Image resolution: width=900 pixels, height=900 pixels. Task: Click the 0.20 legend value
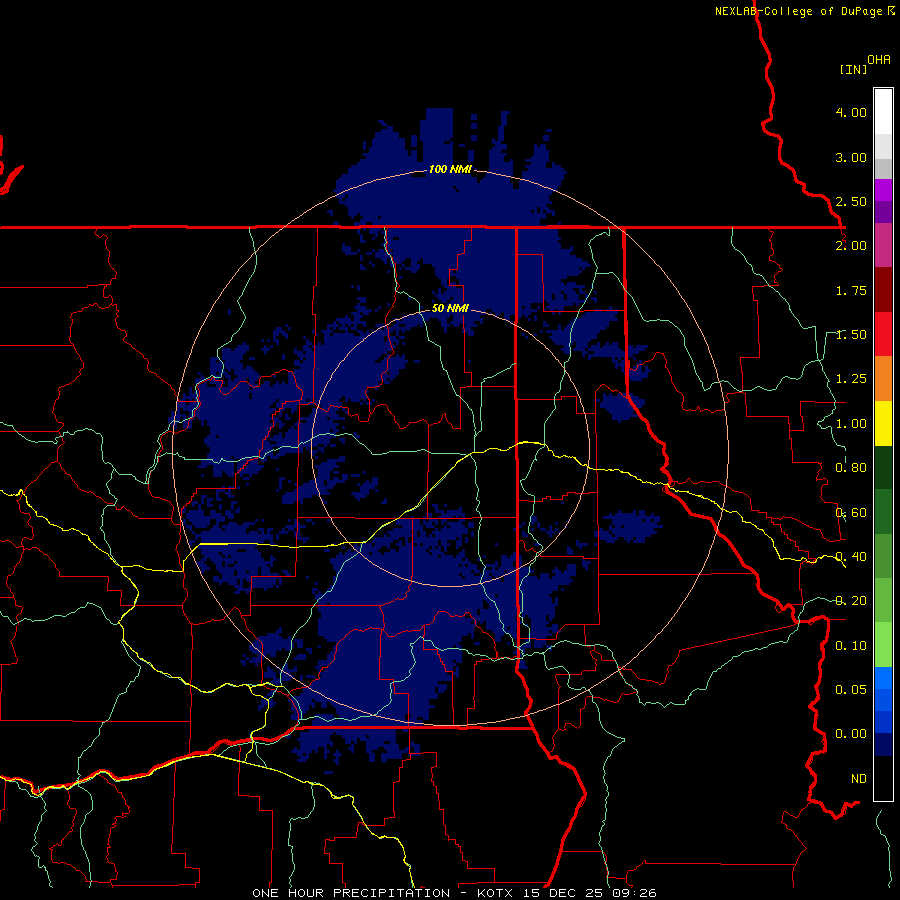click(x=851, y=601)
